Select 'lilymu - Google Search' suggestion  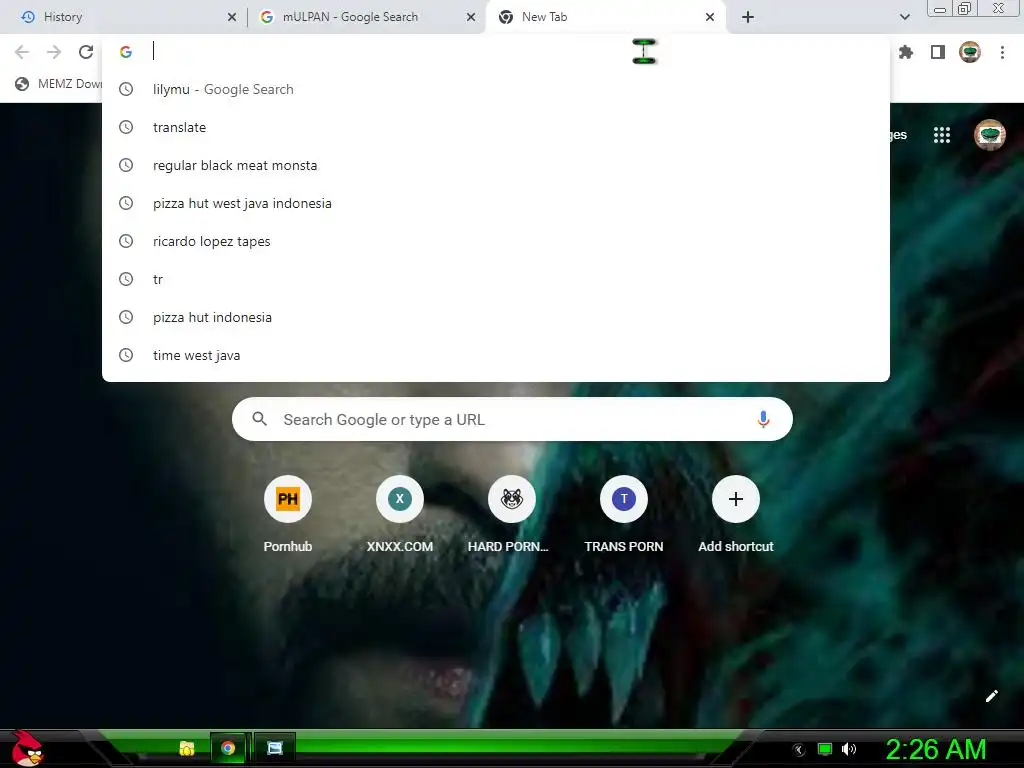[x=496, y=89]
